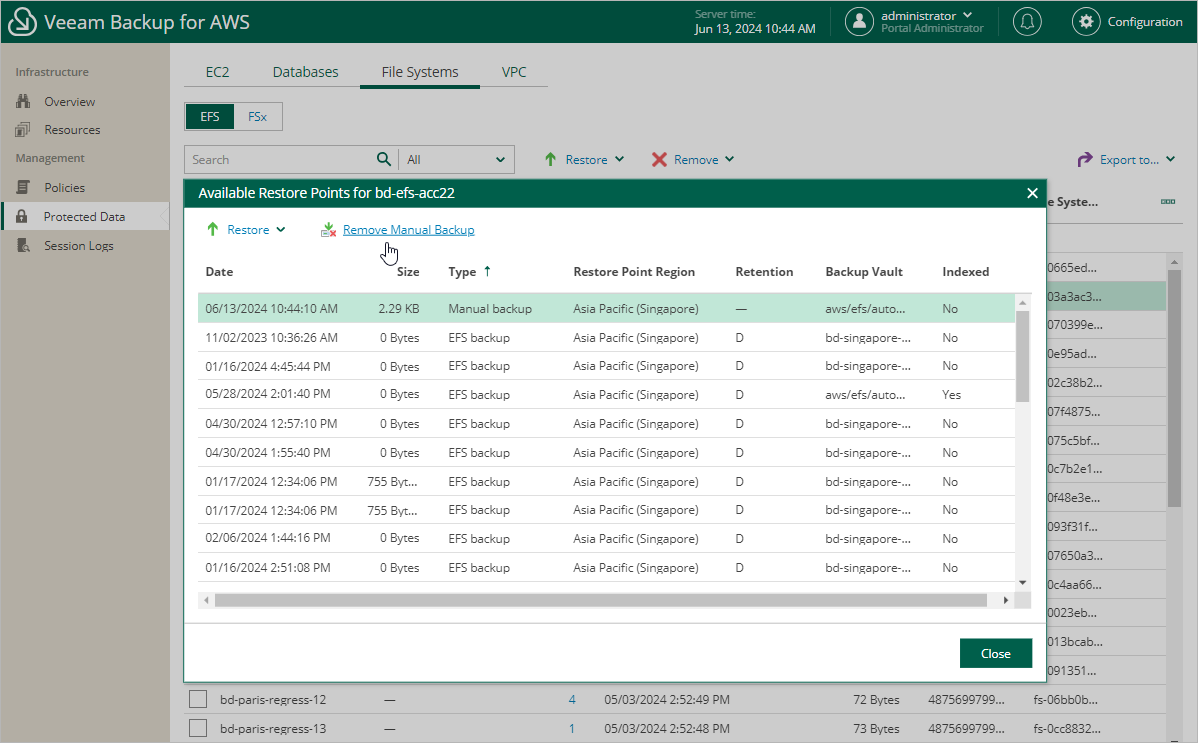The image size is (1198, 743).
Task: Click the main table vertical scrollbar
Action: (x=1174, y=388)
